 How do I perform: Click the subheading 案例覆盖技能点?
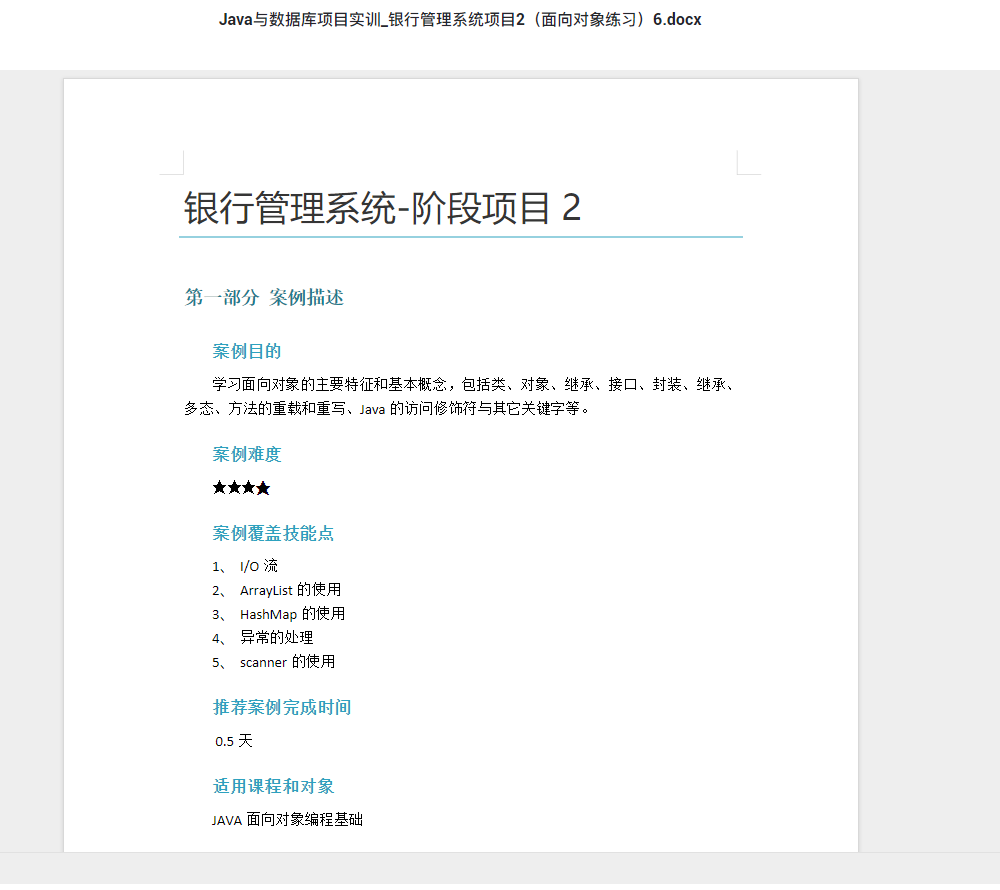[x=273, y=534]
